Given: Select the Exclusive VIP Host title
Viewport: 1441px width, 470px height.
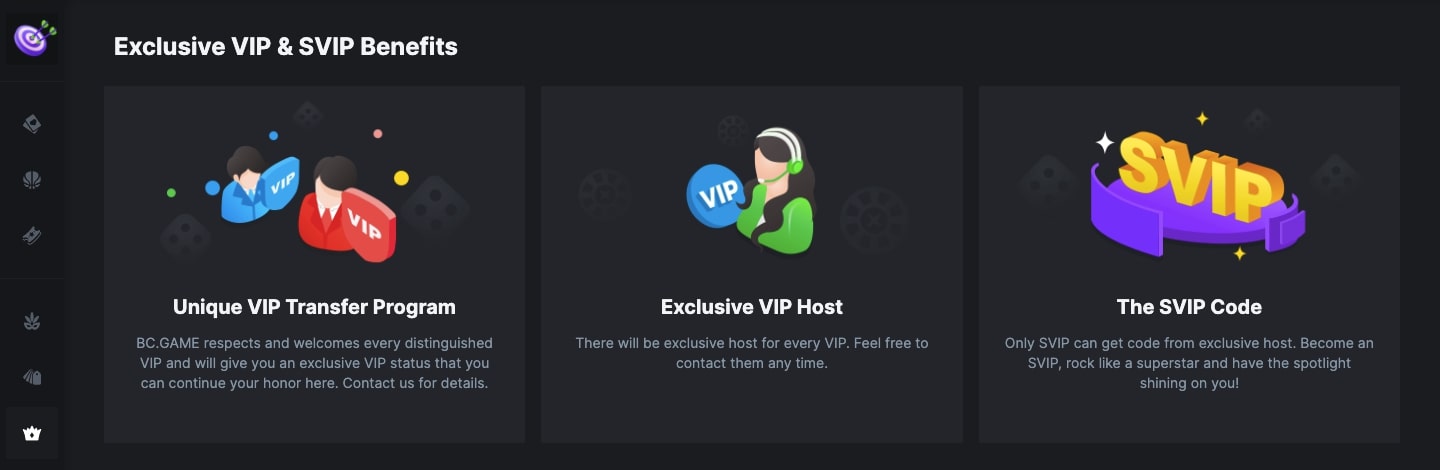Looking at the screenshot, I should (x=752, y=307).
